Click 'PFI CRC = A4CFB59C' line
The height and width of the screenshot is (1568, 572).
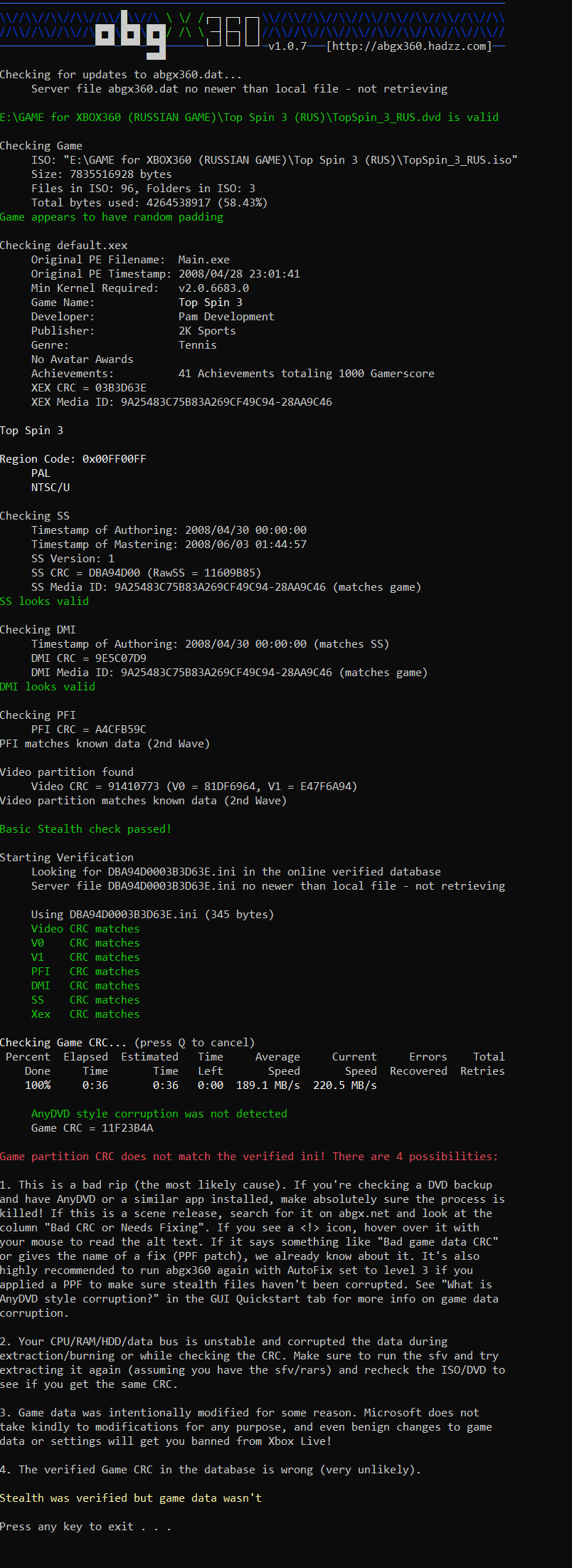tap(89, 730)
